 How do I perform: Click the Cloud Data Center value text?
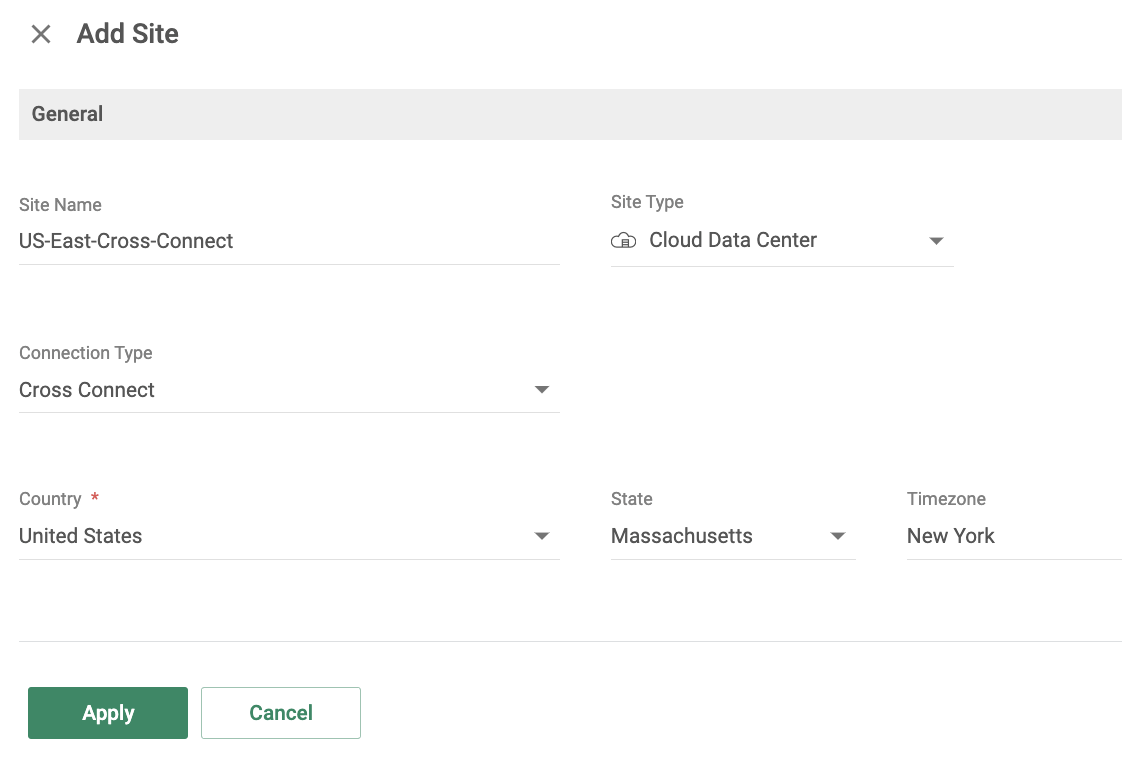coord(733,240)
